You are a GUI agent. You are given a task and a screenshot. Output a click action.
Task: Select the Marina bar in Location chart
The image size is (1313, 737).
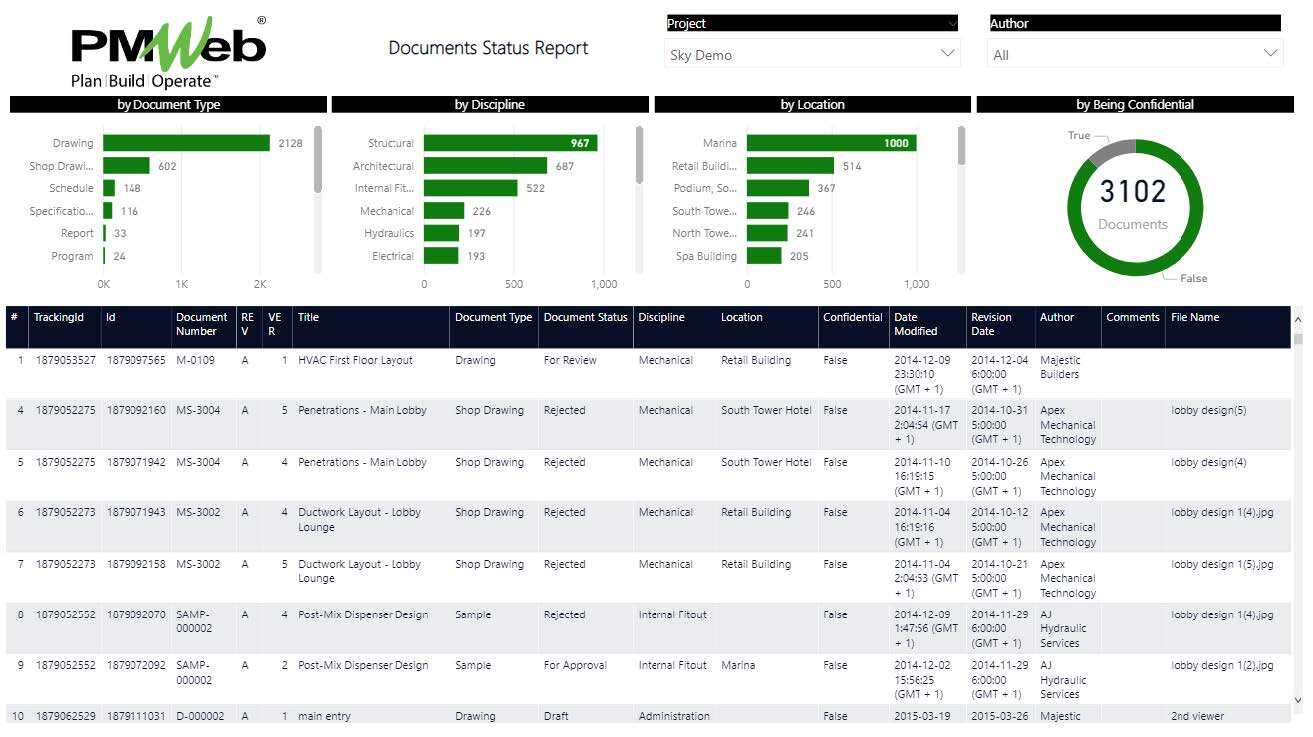click(x=830, y=143)
